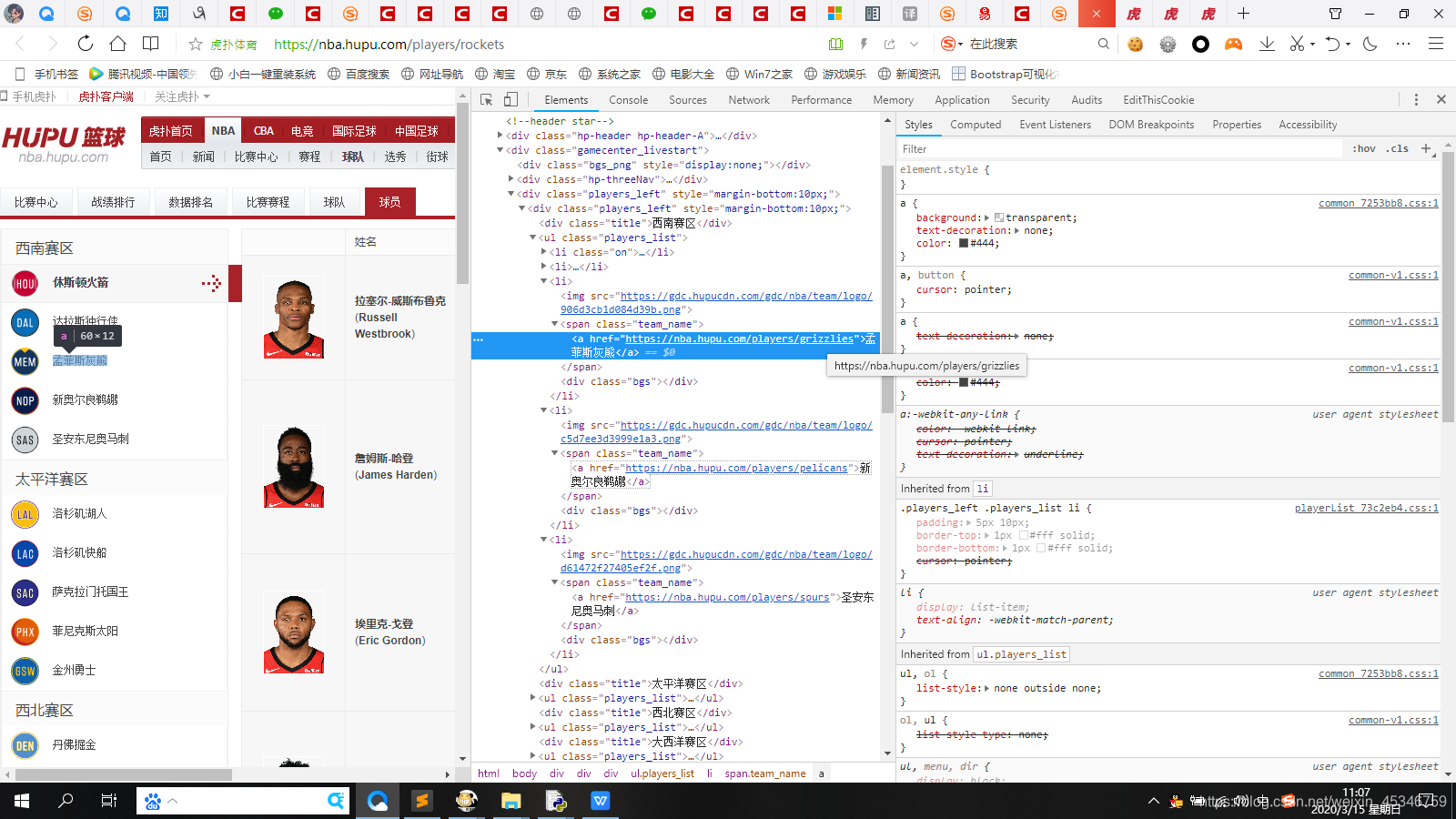Toggle :hov element state panel
The height and width of the screenshot is (819, 1456).
pyautogui.click(x=1363, y=148)
